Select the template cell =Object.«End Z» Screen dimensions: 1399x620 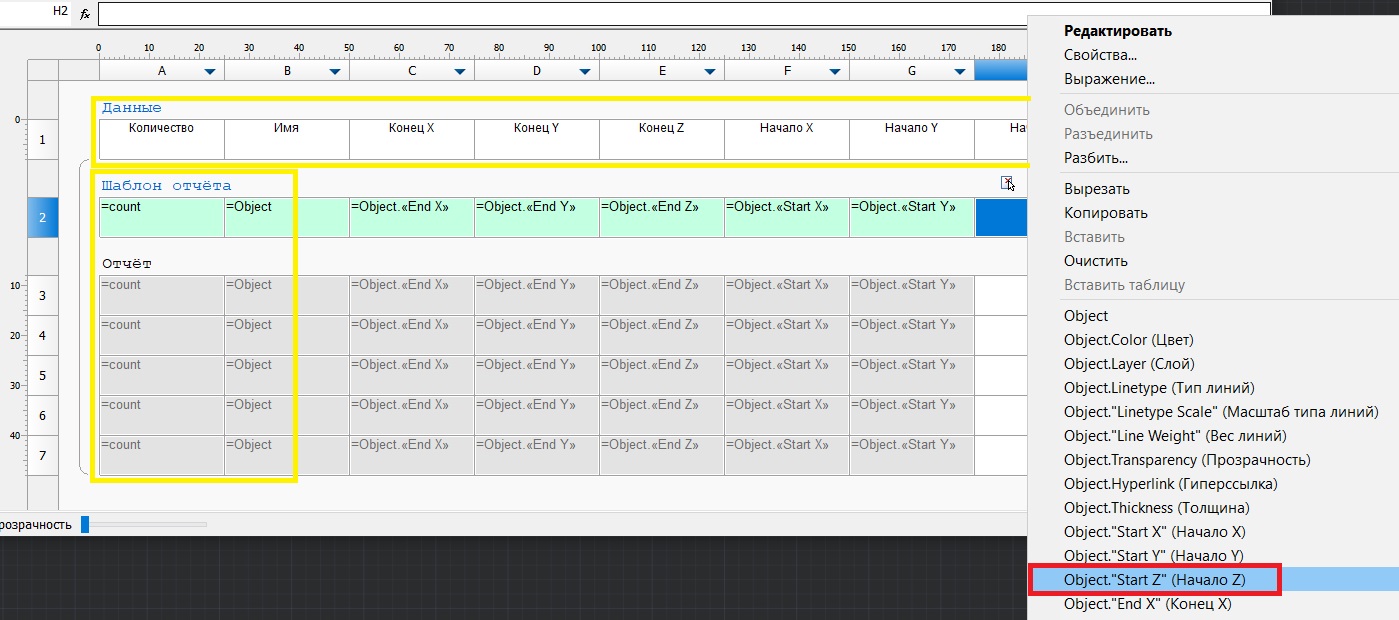click(x=661, y=217)
